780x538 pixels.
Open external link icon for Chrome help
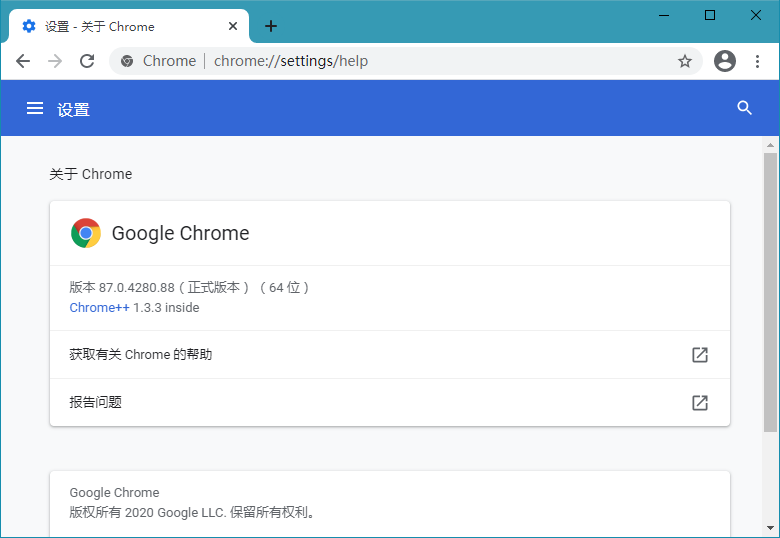700,355
